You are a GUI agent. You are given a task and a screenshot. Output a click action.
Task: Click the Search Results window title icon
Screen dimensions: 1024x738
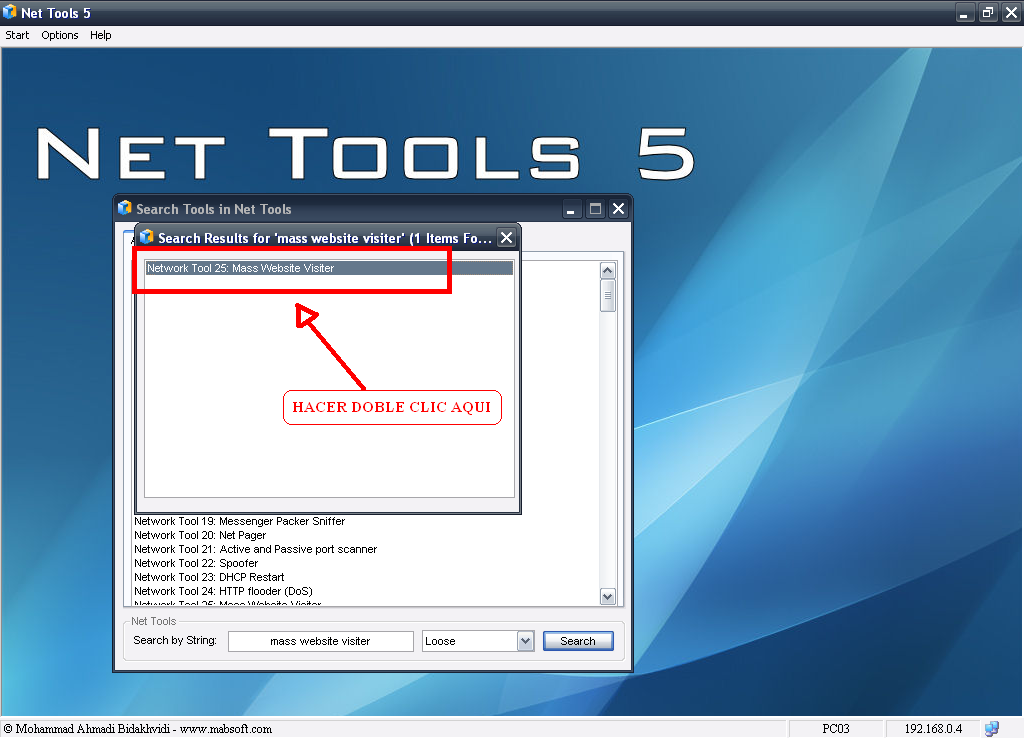click(147, 237)
